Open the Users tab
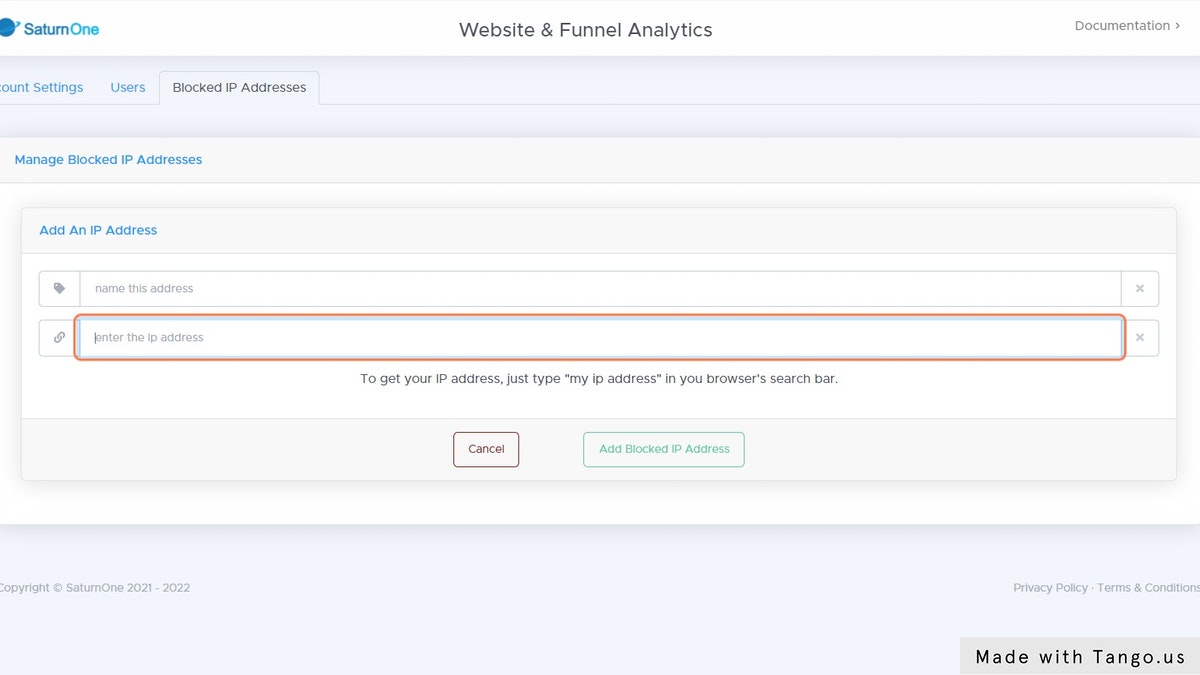Screen dimensions: 1200x675 coord(128,87)
